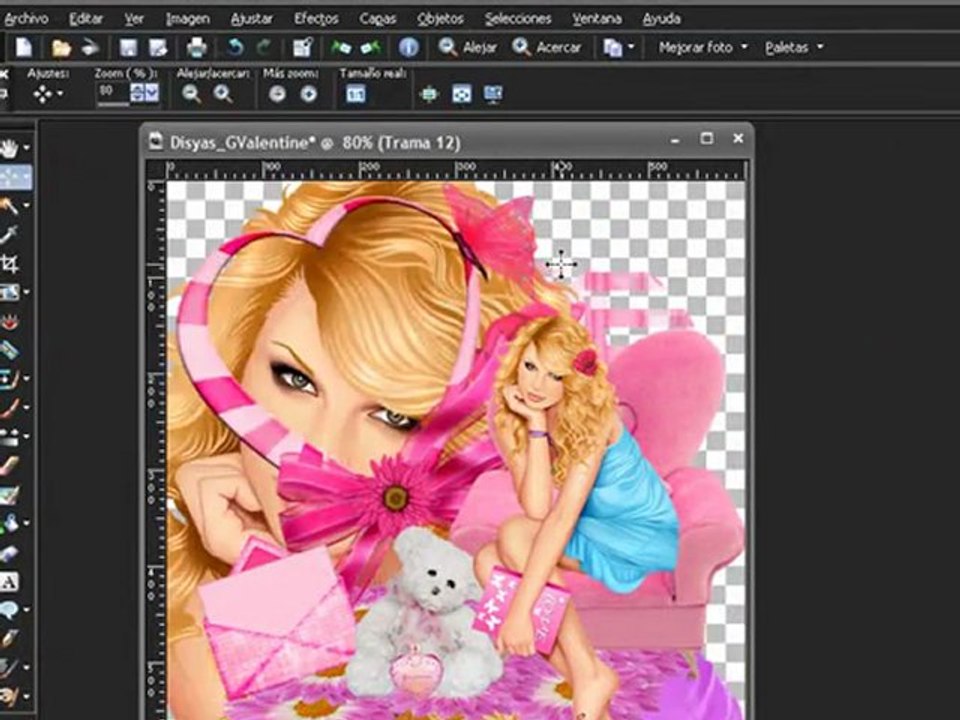Click the Alejar zoom out button
960x720 pixels.
coord(467,47)
